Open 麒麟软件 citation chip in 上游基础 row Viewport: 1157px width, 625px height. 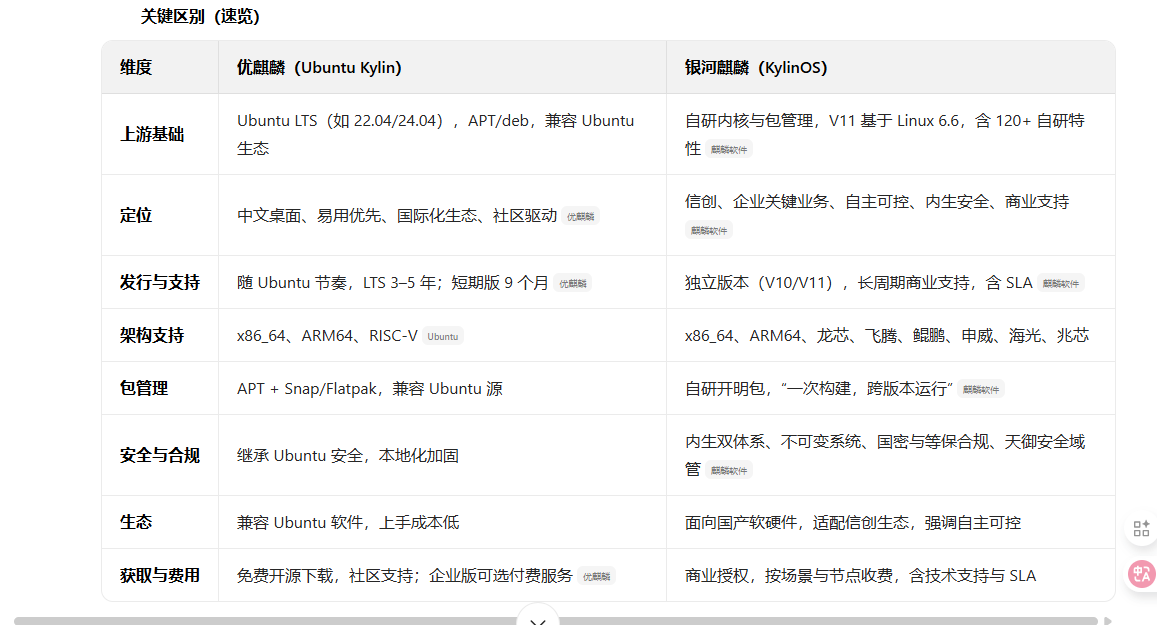pyautogui.click(x=729, y=150)
